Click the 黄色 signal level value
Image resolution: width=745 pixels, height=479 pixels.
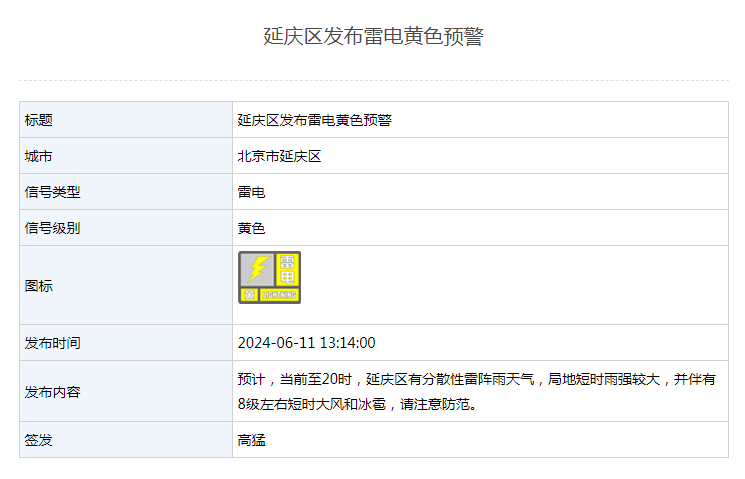[x=252, y=228]
